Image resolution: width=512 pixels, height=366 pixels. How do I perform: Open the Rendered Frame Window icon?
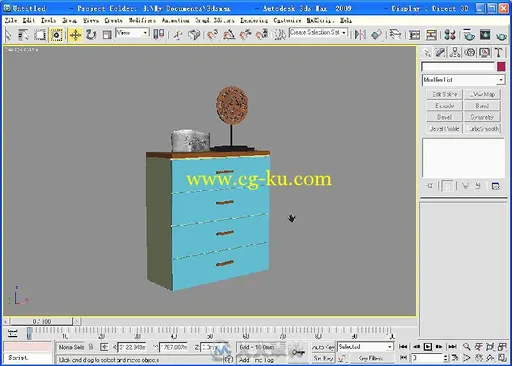coord(485,35)
